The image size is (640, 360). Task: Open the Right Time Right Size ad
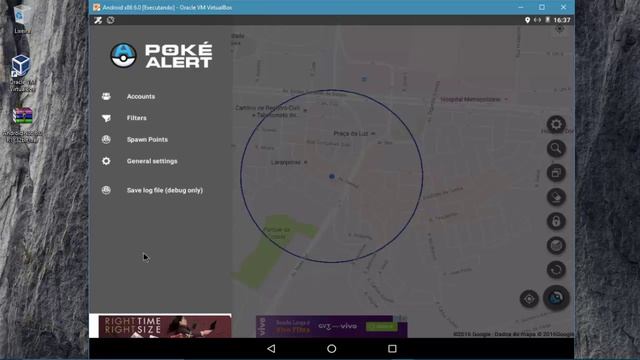[x=165, y=327]
